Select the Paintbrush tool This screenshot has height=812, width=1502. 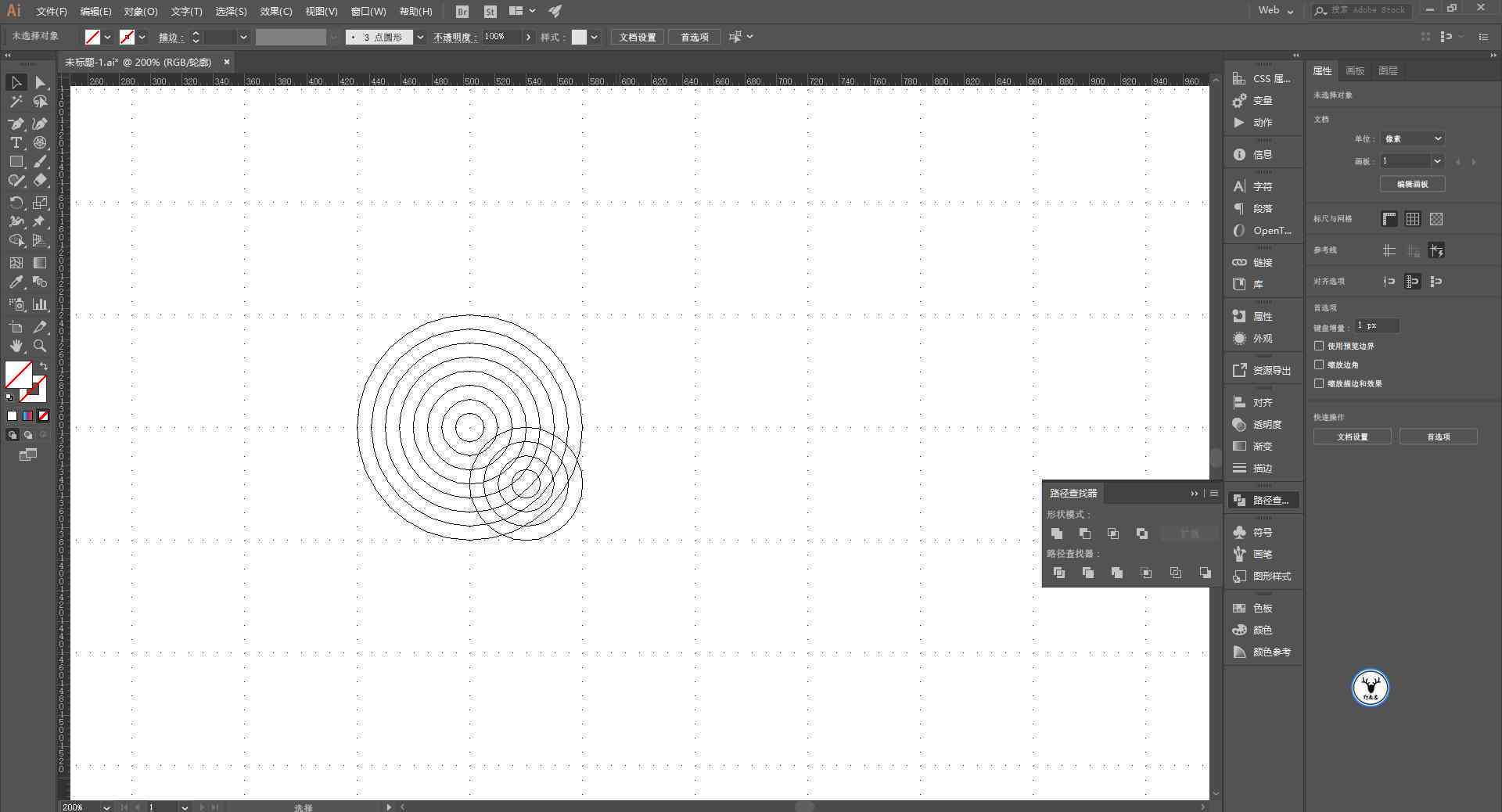41,161
